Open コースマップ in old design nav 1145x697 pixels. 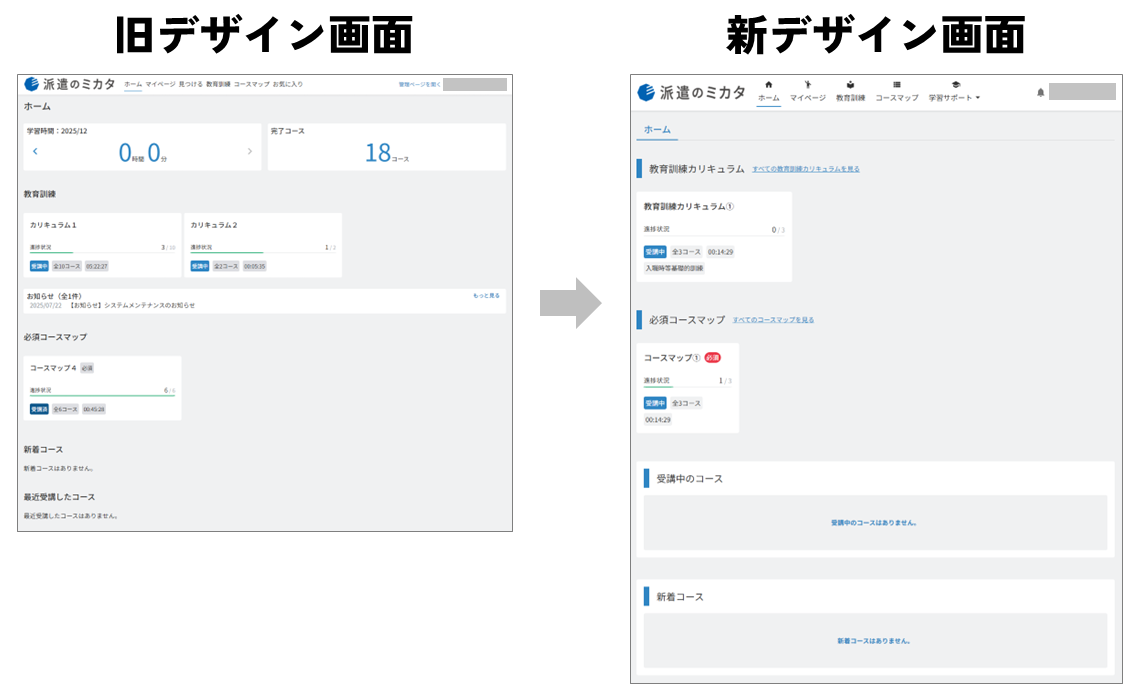point(252,84)
